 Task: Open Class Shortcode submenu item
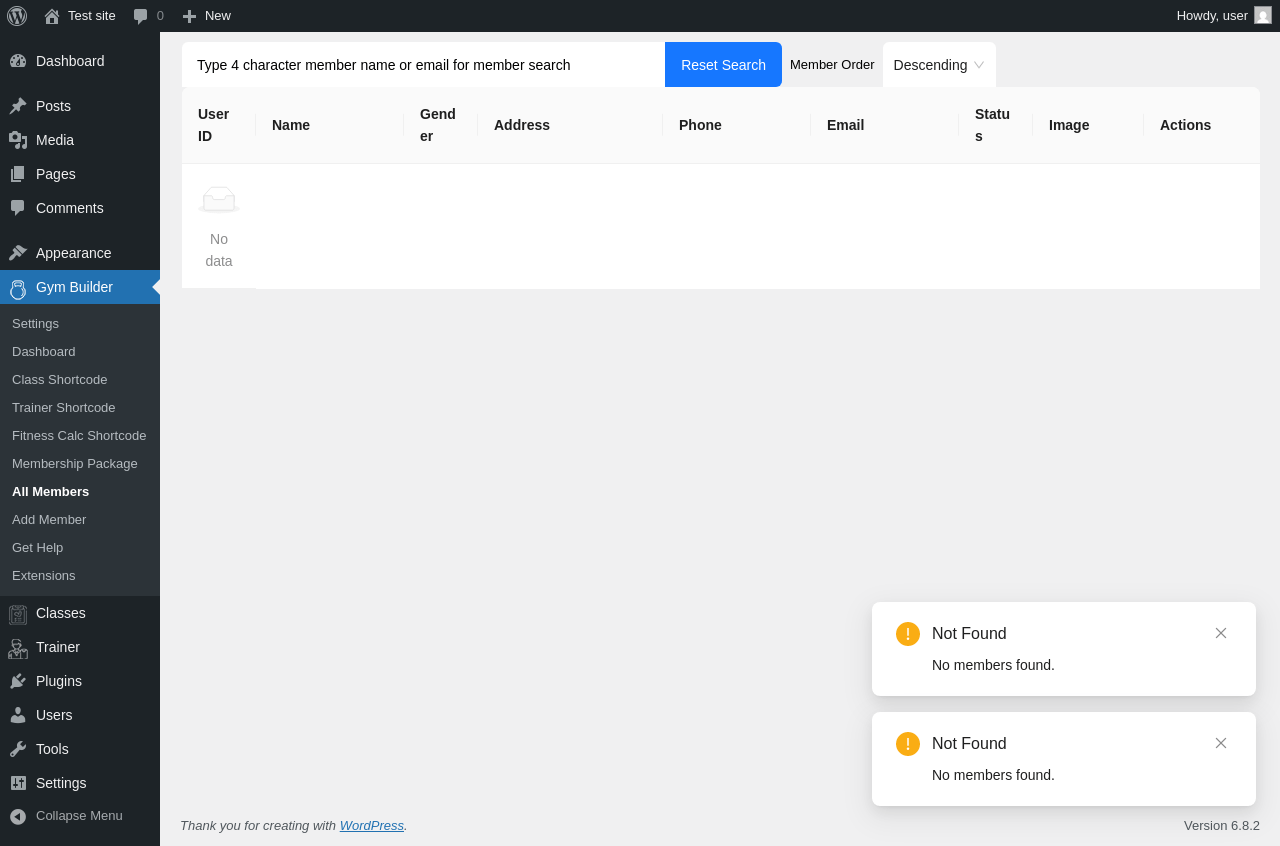point(80,380)
